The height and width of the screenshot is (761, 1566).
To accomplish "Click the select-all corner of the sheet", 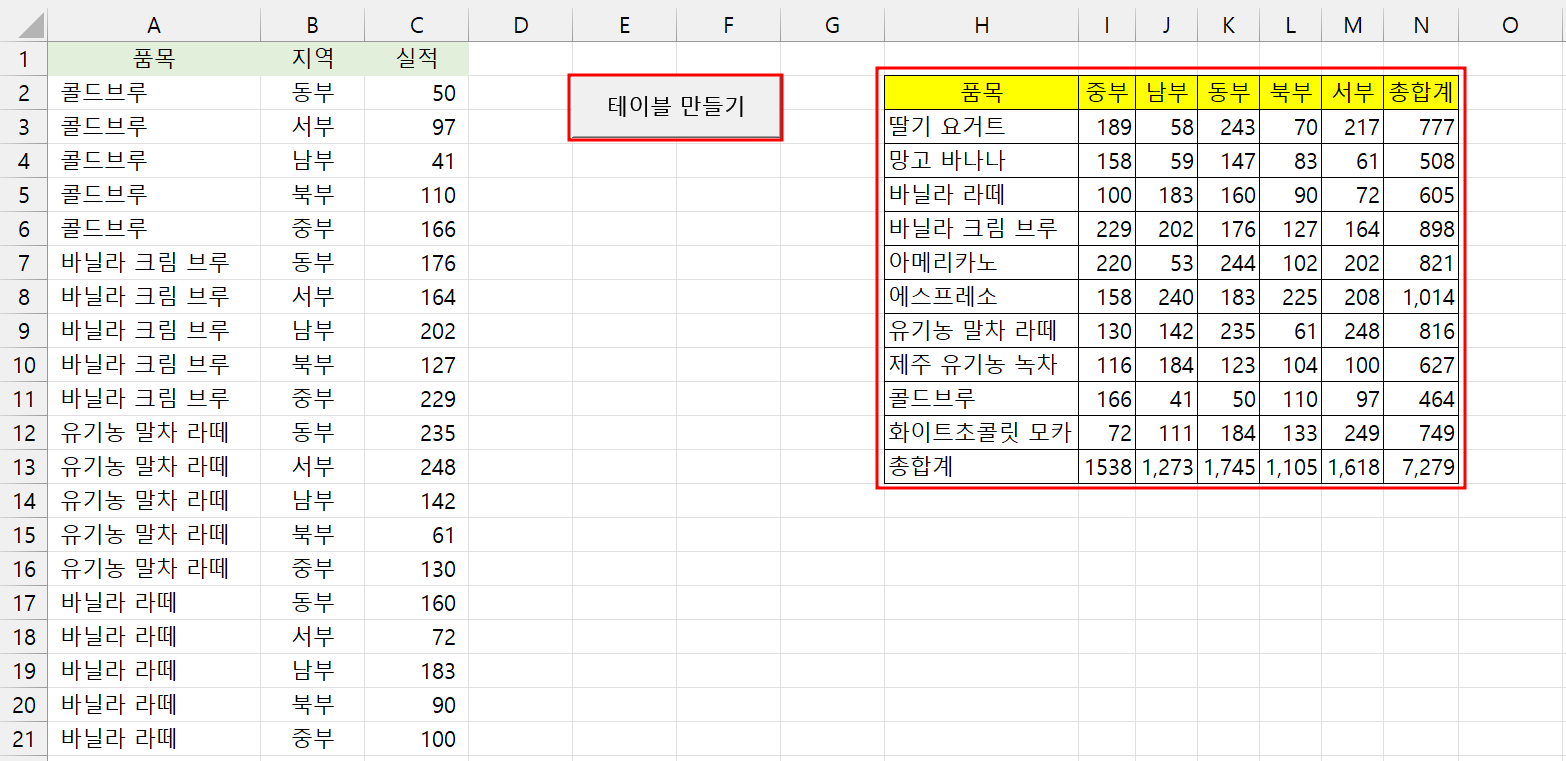I will click(x=23, y=25).
